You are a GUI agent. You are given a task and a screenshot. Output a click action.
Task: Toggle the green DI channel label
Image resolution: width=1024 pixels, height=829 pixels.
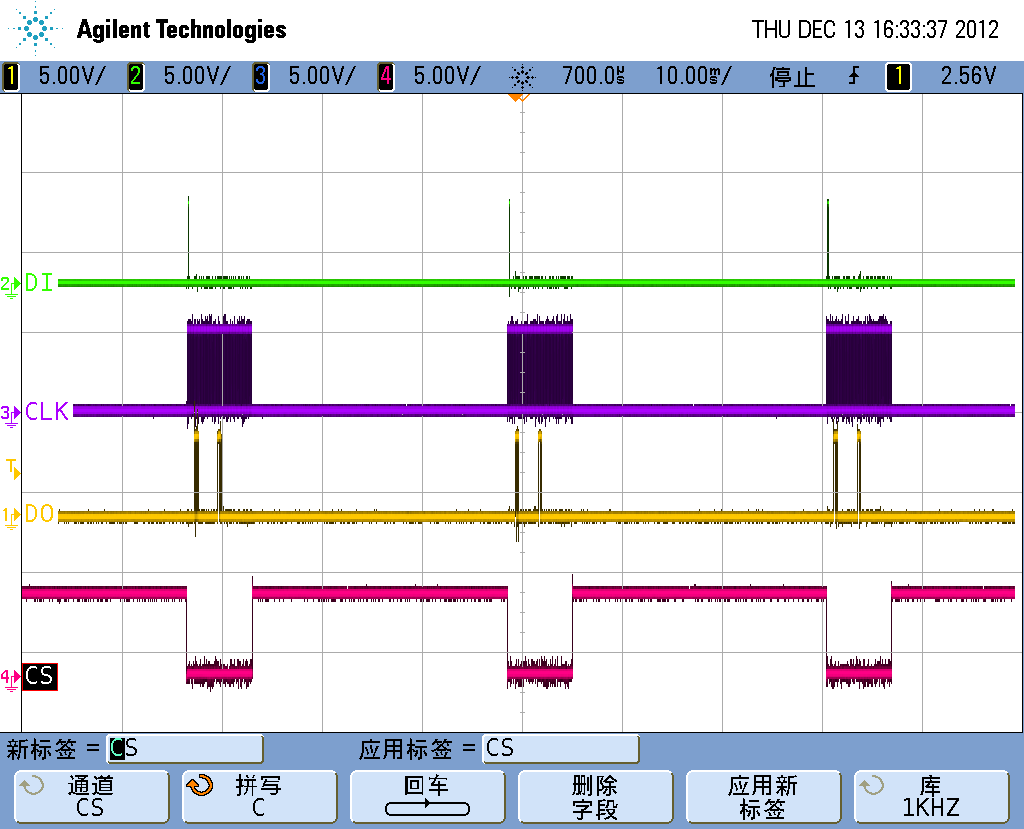point(39,283)
